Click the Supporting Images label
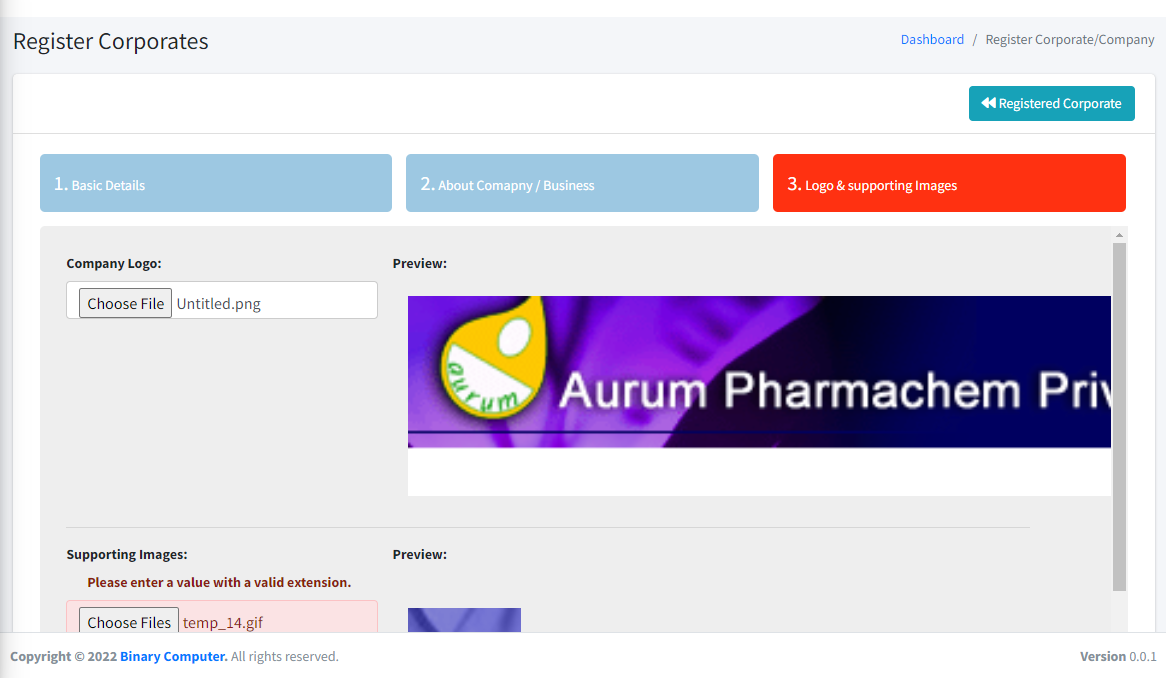Image resolution: width=1166 pixels, height=678 pixels. [127, 554]
